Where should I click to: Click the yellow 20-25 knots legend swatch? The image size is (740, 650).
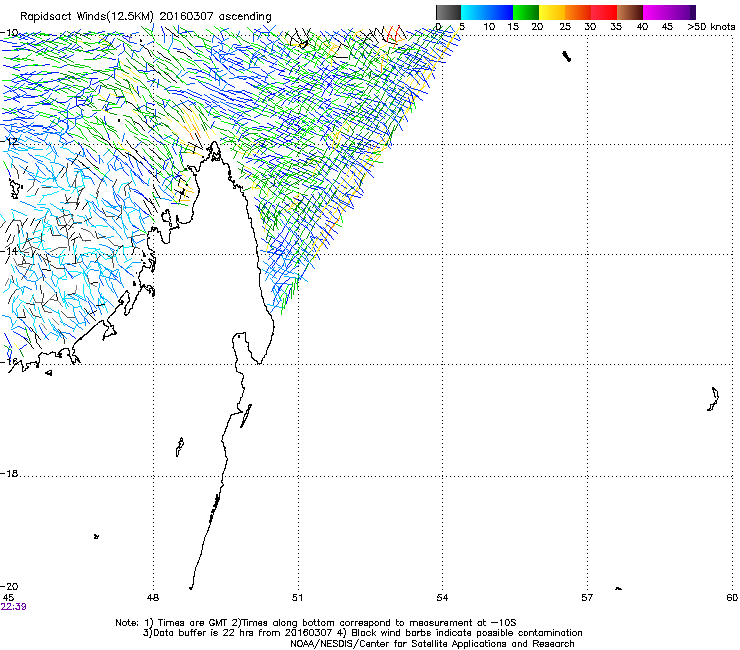coord(552,12)
